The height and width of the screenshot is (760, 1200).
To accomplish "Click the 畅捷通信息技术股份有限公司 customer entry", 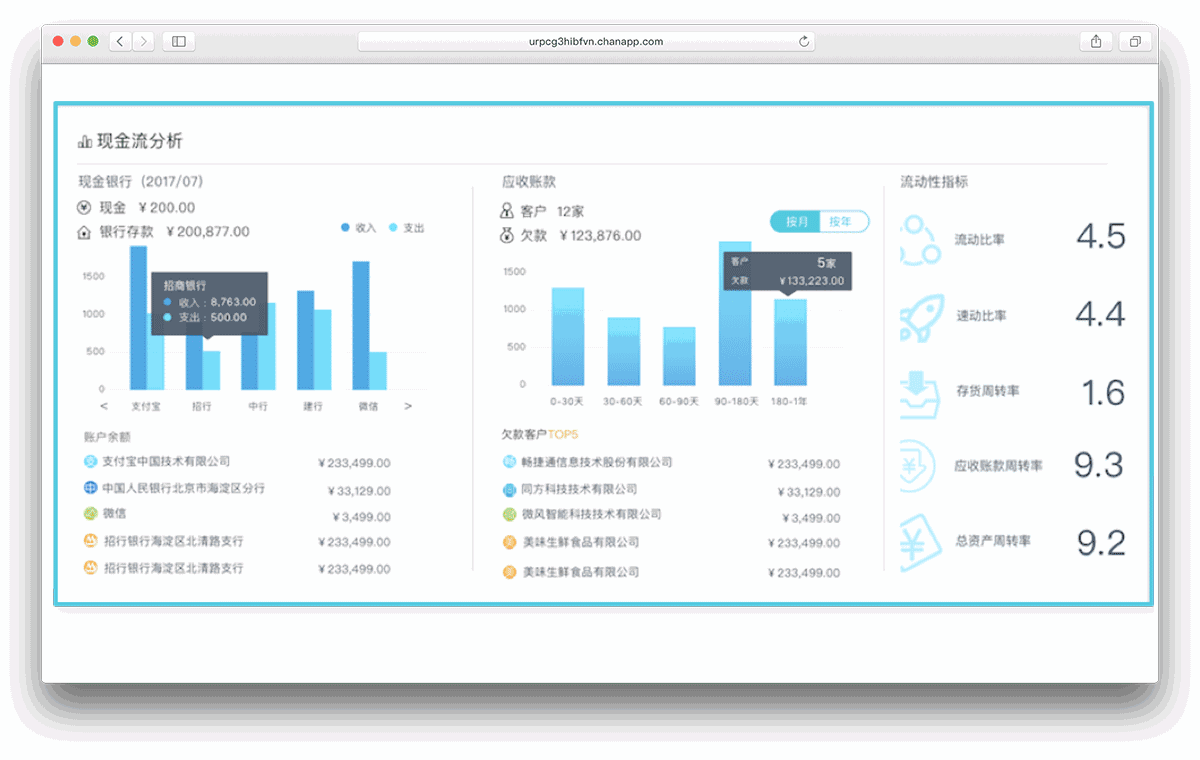I will [597, 463].
